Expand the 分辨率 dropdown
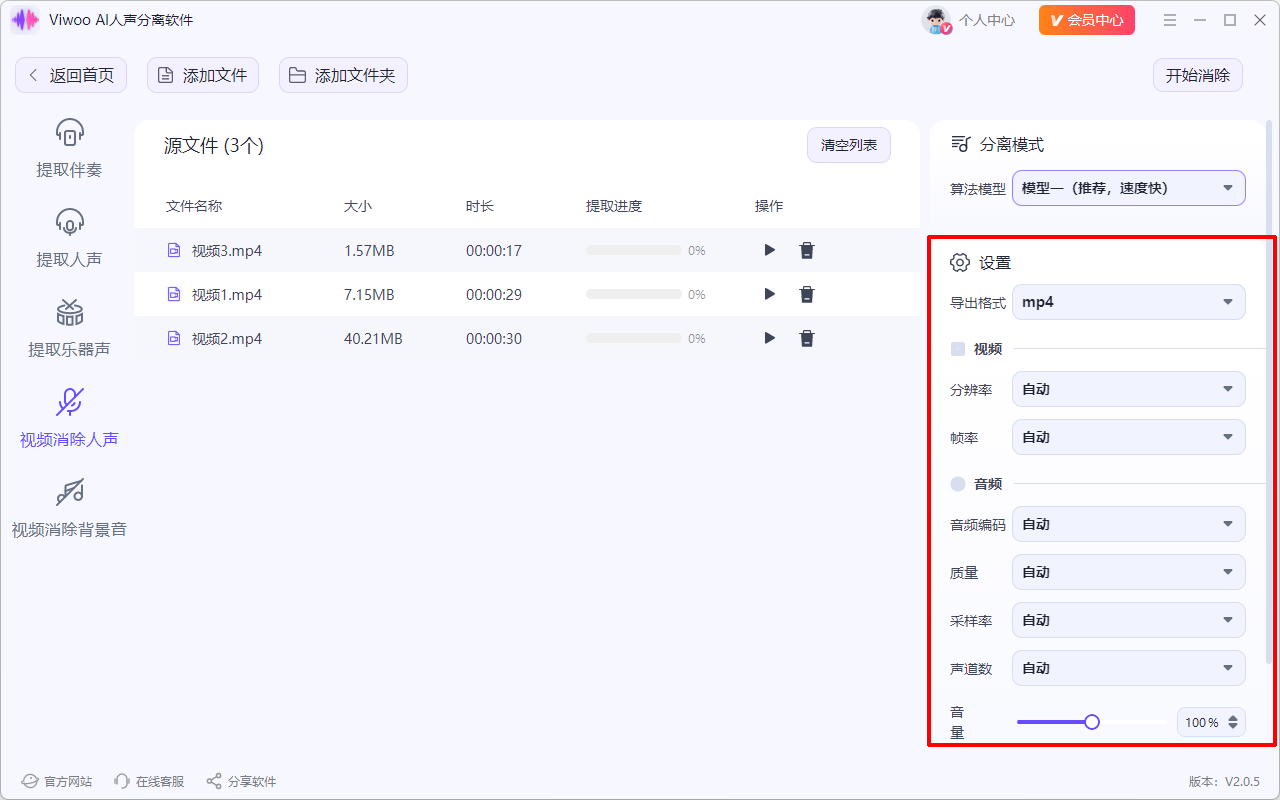The image size is (1280, 800). 1129,389
